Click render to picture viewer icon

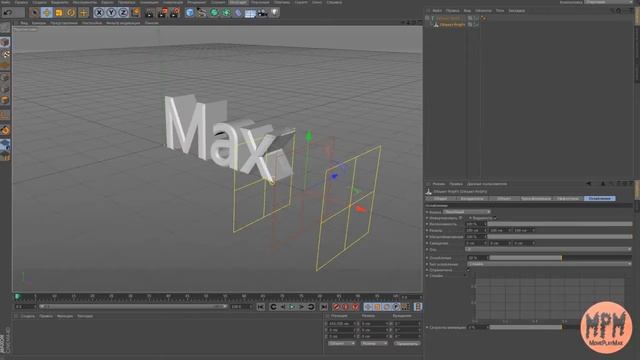162,13
